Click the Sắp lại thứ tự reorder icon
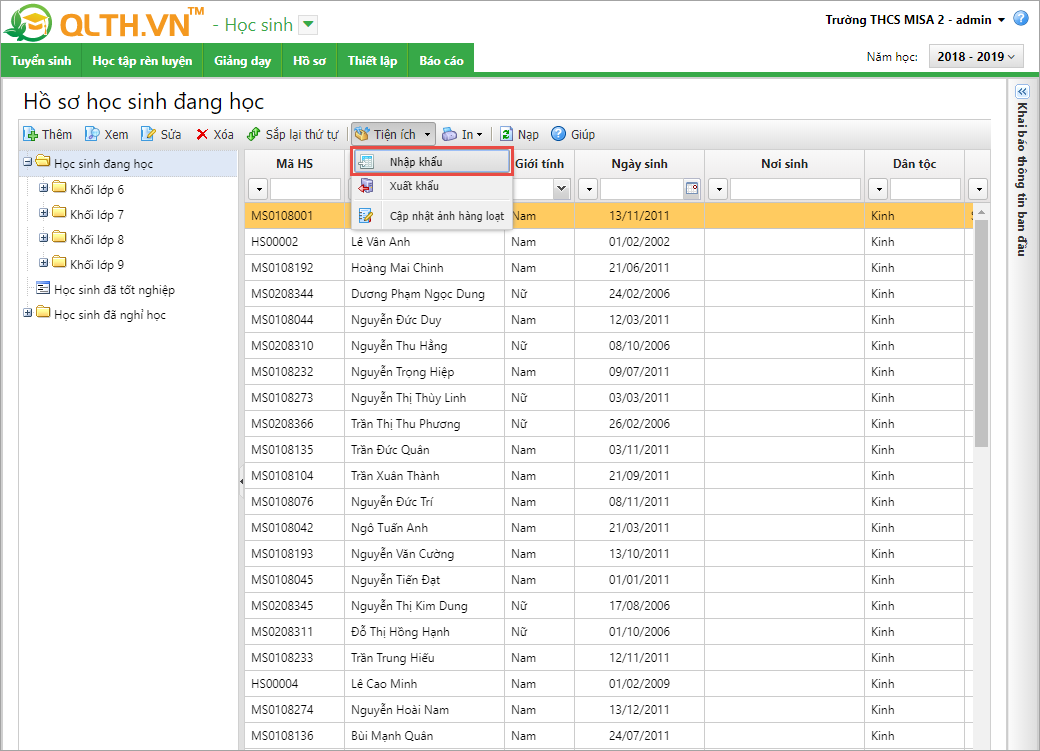The width and height of the screenshot is (1040, 751). click(x=254, y=134)
